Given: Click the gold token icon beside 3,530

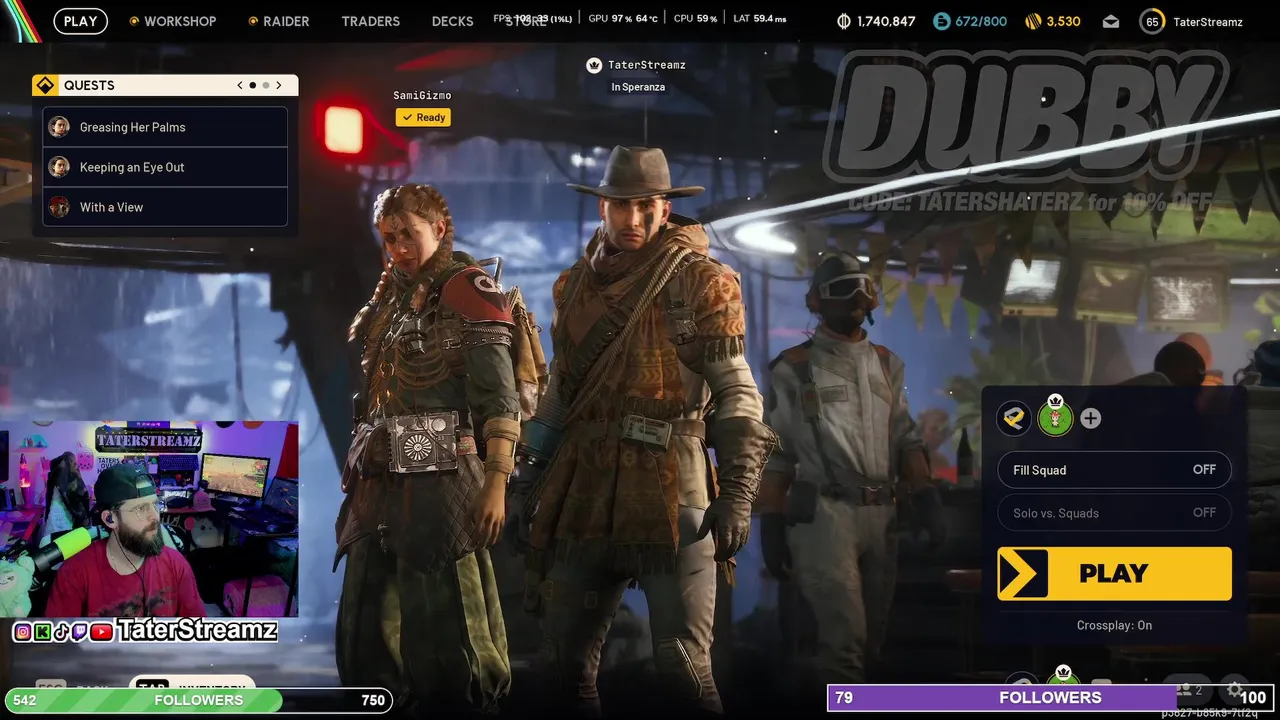Looking at the screenshot, I should [1033, 21].
